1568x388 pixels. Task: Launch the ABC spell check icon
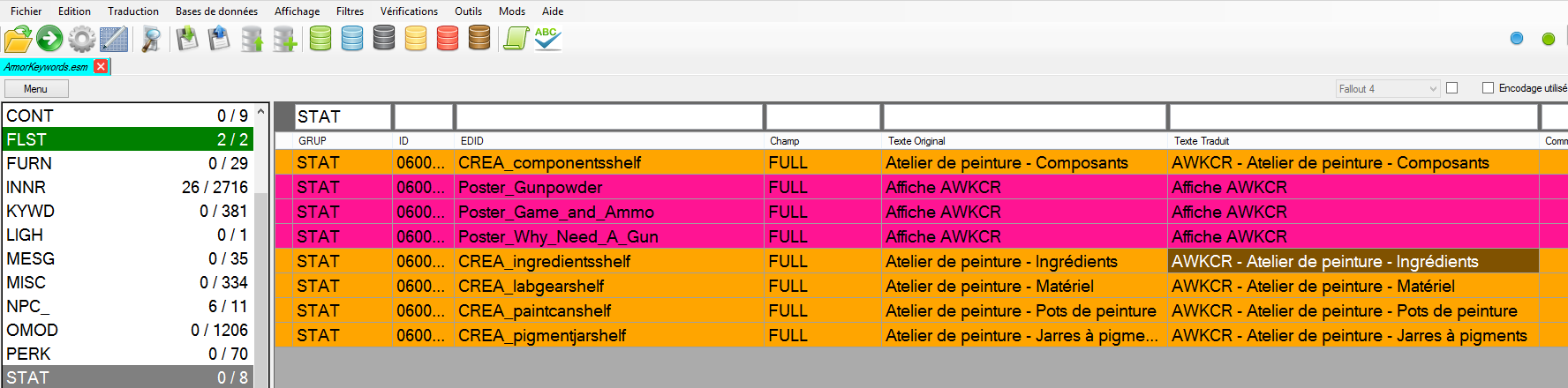point(547,39)
